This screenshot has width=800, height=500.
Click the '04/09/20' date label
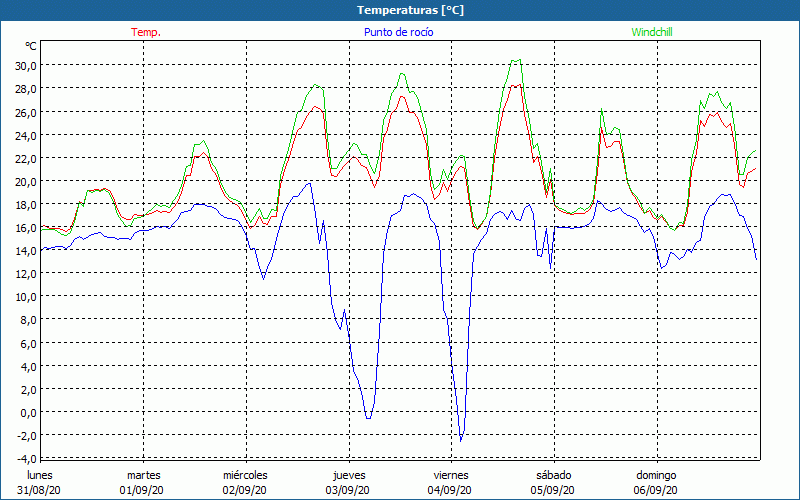click(449, 490)
